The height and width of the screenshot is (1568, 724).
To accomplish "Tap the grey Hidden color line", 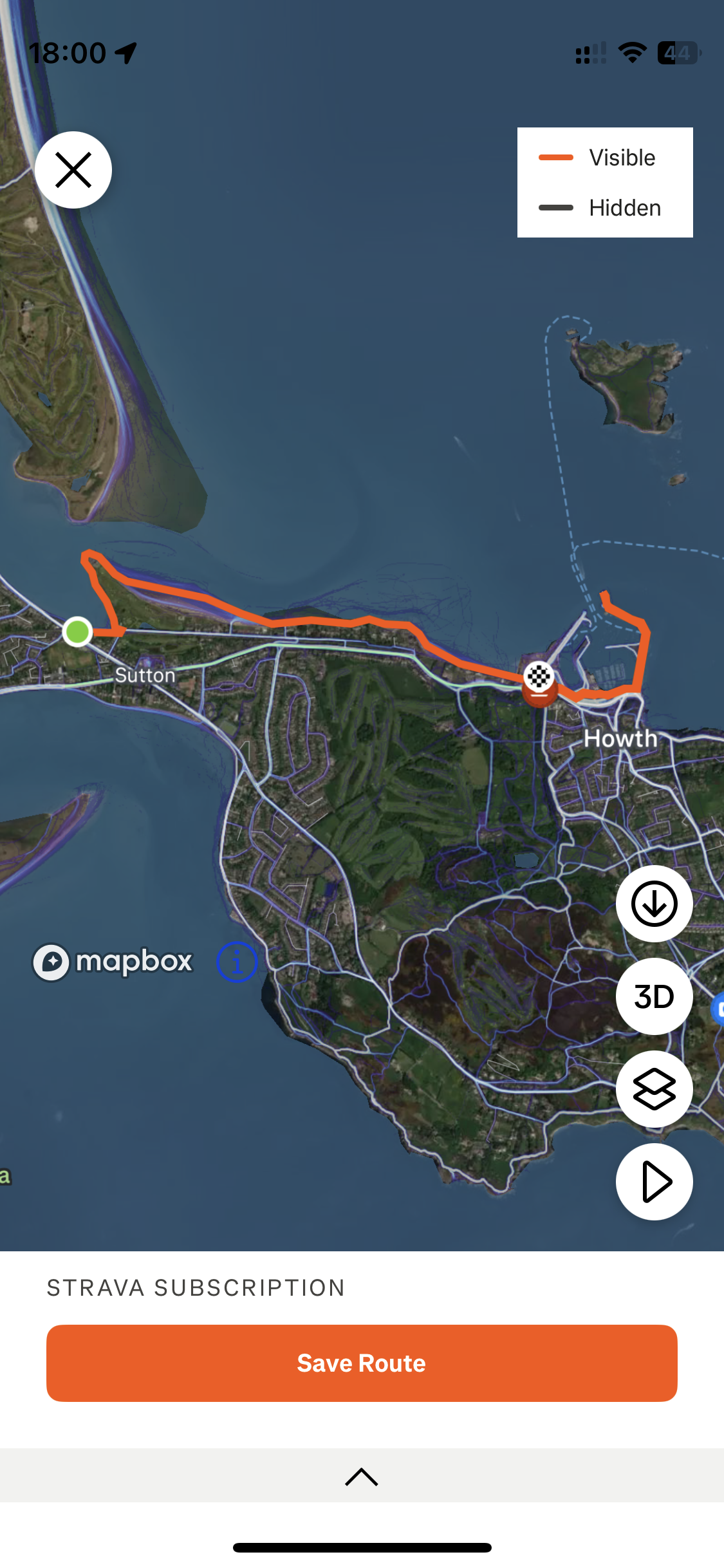I will 556,207.
